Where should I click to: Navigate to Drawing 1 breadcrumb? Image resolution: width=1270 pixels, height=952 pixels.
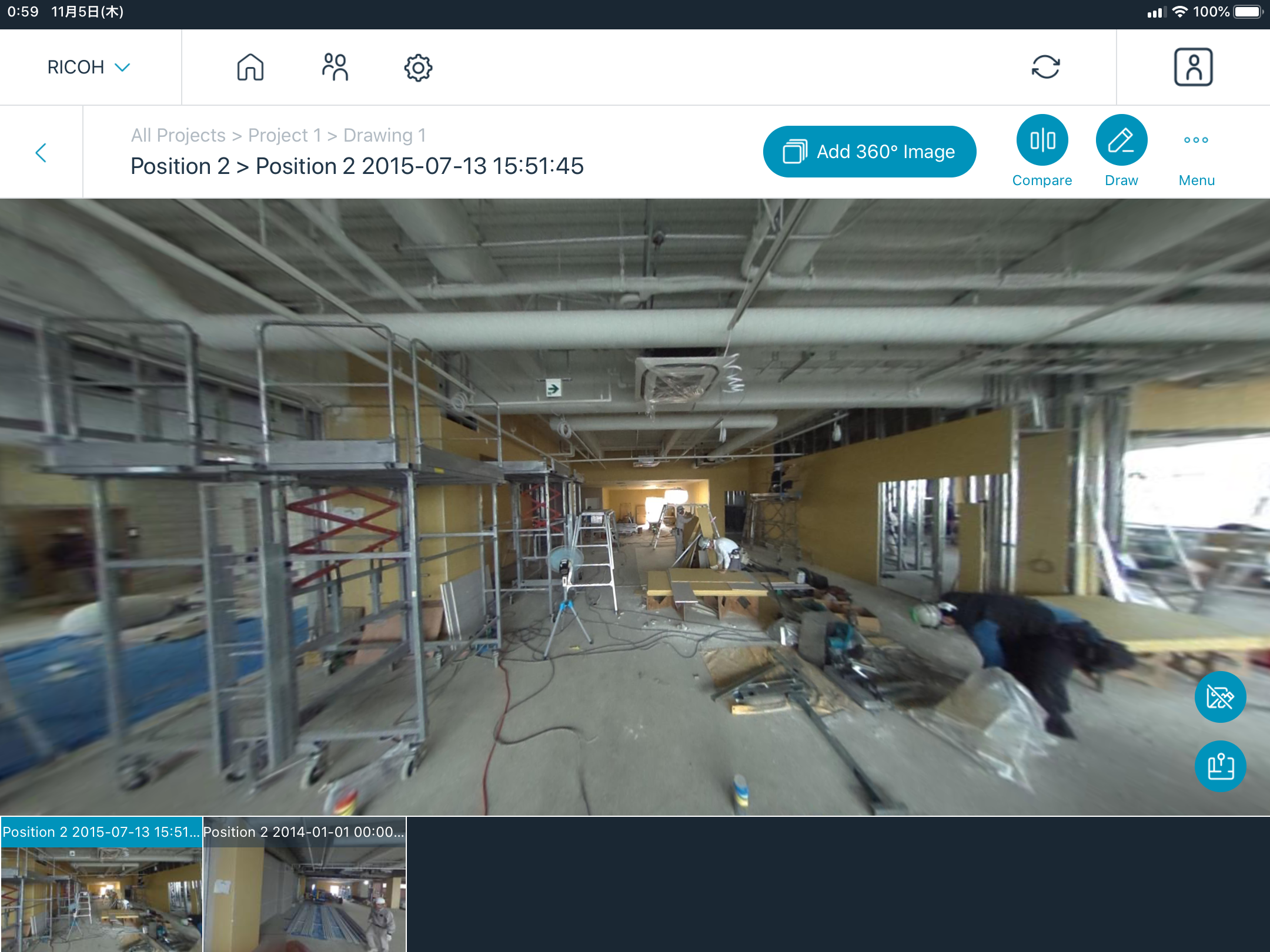(x=385, y=135)
